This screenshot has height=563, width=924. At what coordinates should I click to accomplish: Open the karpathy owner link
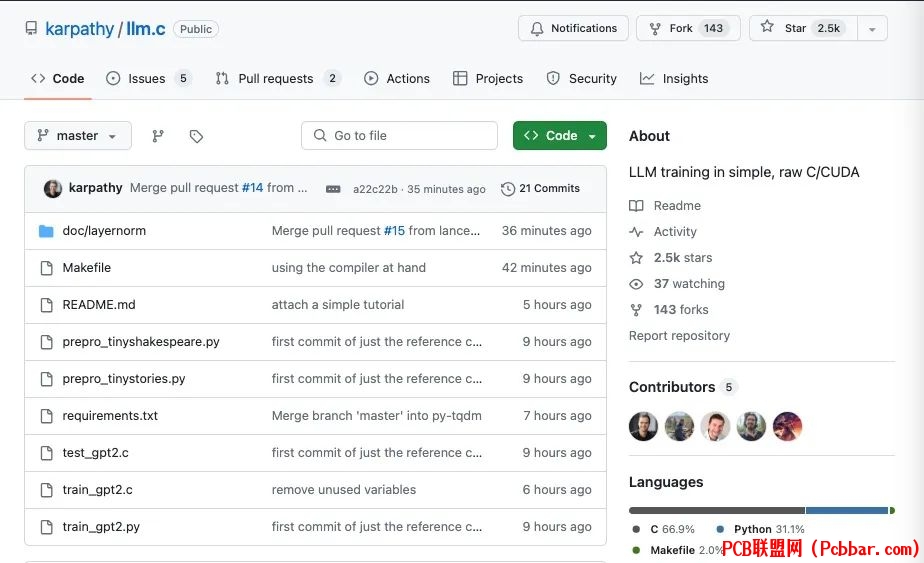click(80, 29)
